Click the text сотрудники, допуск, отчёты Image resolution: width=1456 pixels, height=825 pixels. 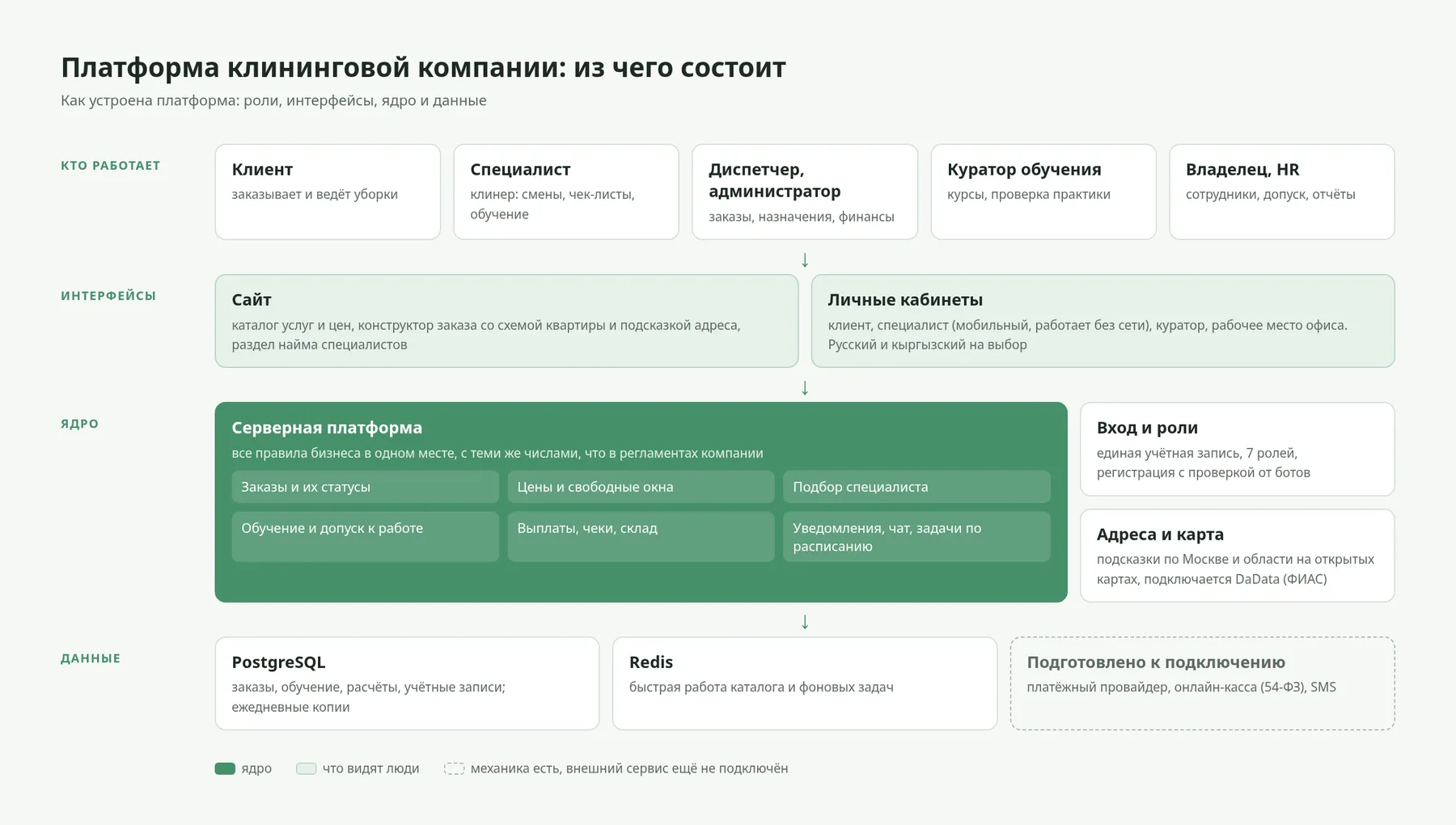[1271, 194]
